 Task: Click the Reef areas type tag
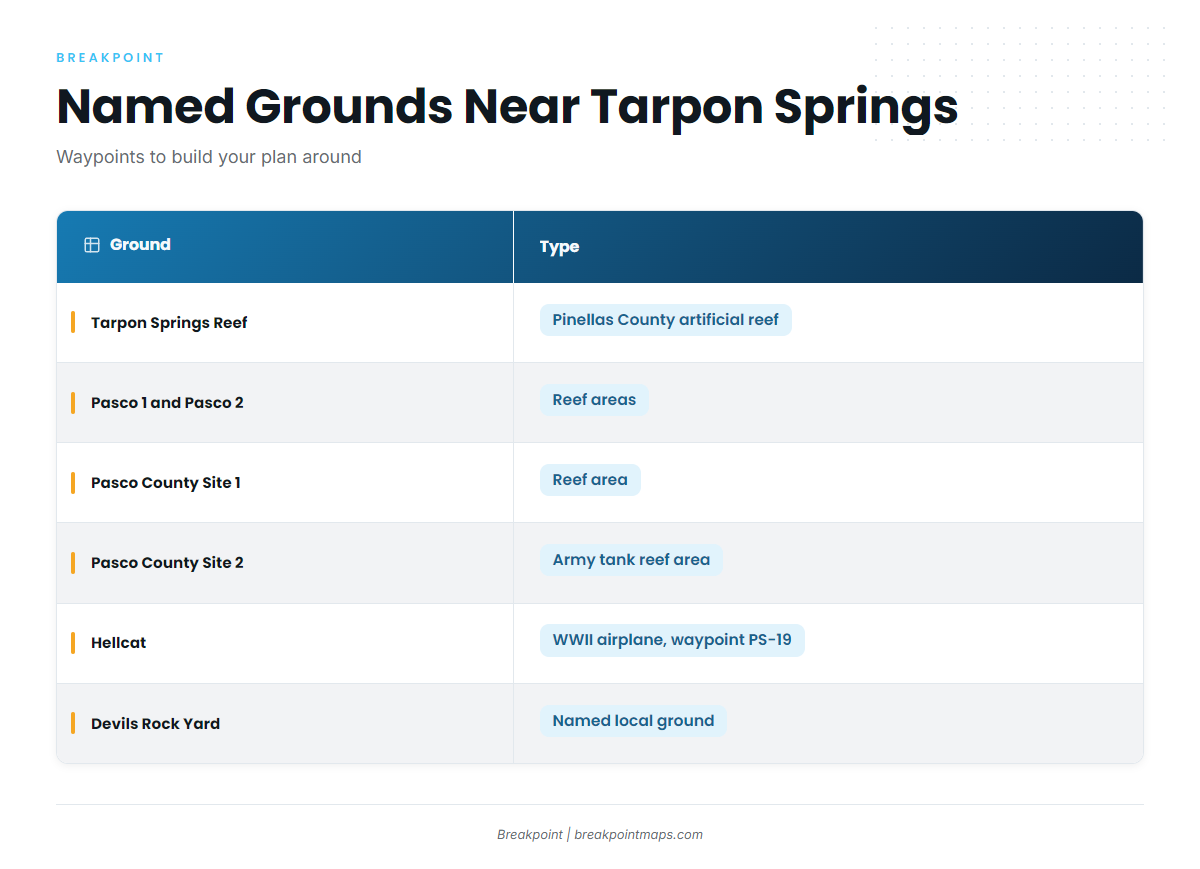point(594,400)
